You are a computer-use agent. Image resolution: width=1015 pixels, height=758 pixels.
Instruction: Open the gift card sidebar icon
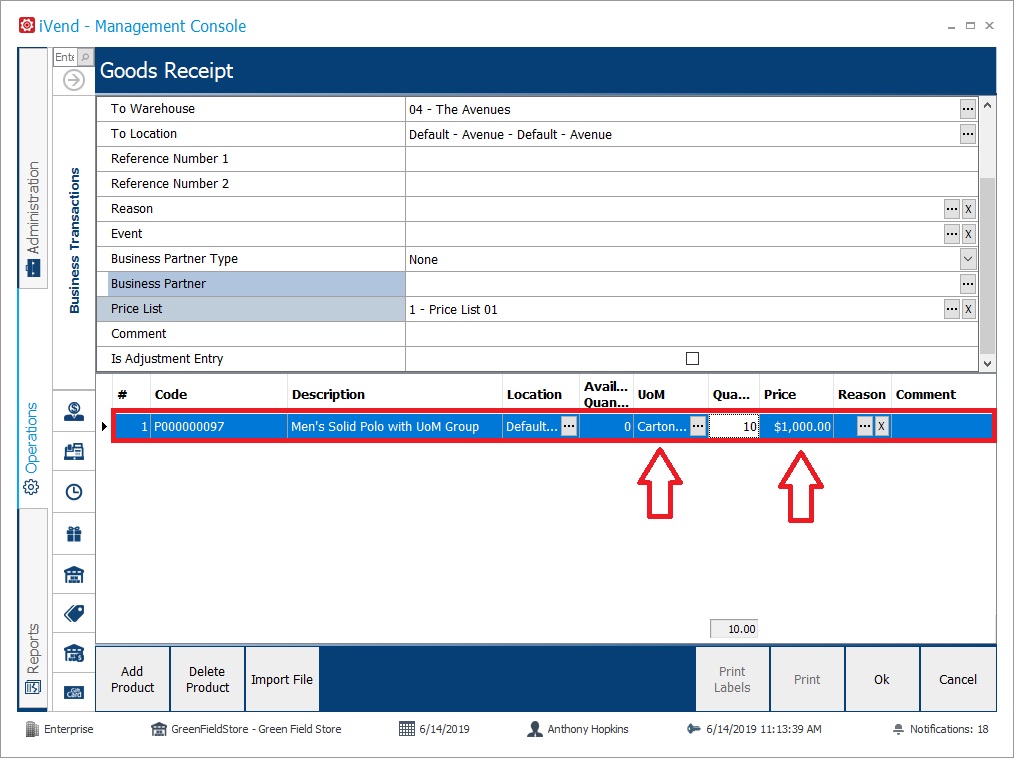pos(74,692)
